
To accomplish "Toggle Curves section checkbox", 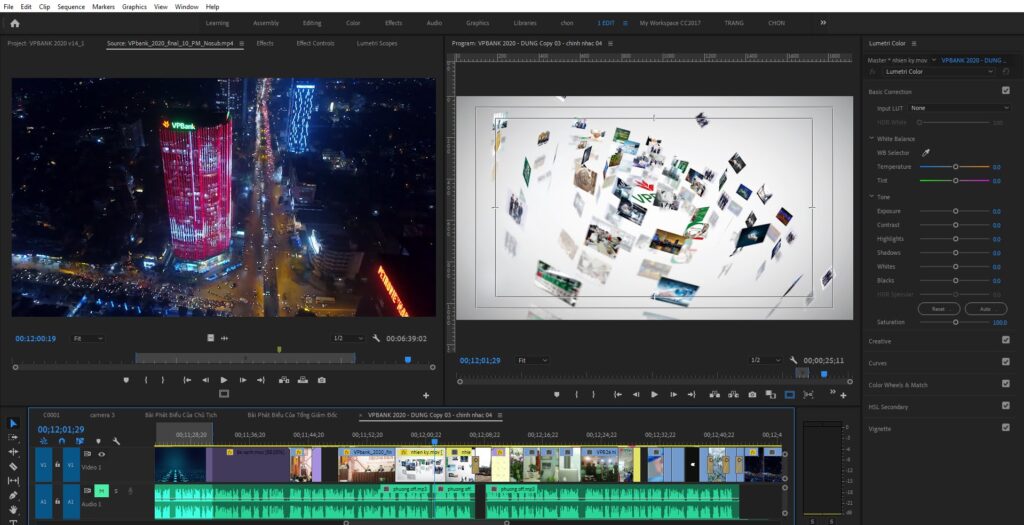I will click(x=1006, y=362).
